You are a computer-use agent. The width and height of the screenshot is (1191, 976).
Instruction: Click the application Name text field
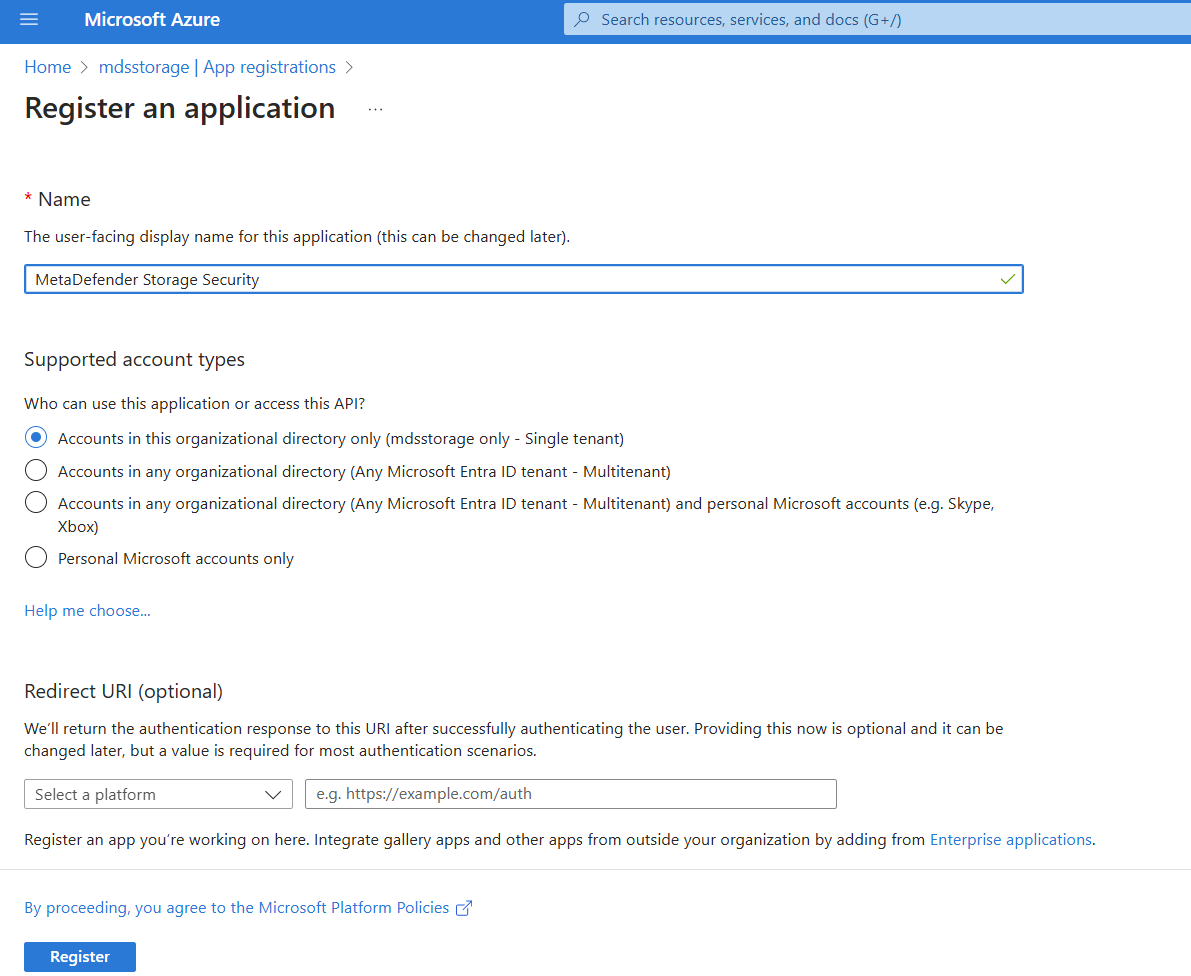tap(523, 280)
